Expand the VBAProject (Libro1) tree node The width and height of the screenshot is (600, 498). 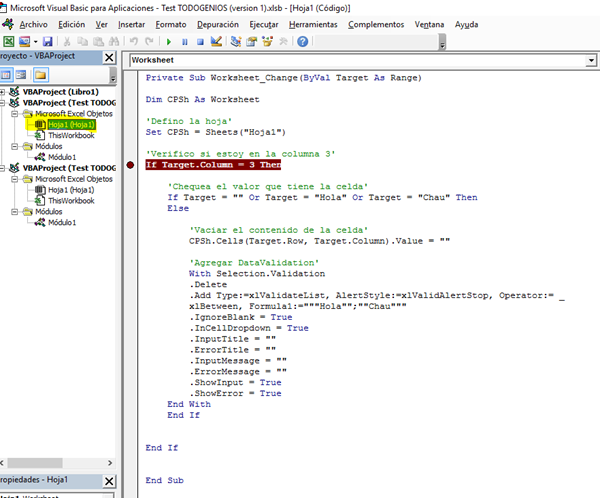tap(4, 91)
